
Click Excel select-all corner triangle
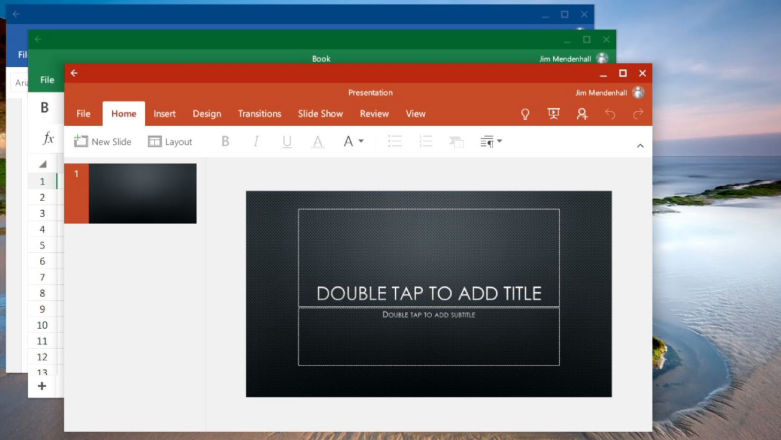pos(43,164)
